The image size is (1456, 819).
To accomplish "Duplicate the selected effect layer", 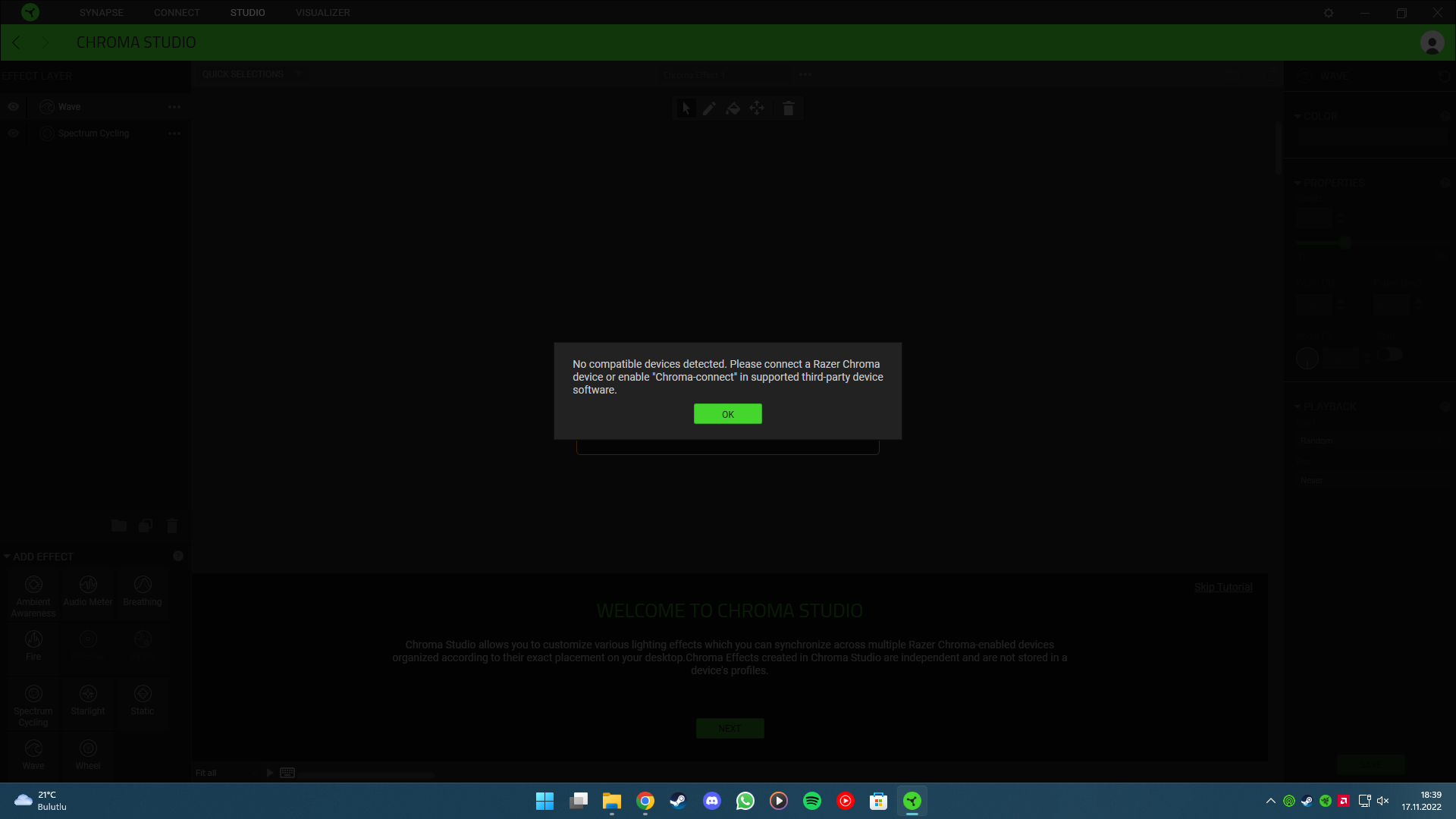I will [146, 526].
